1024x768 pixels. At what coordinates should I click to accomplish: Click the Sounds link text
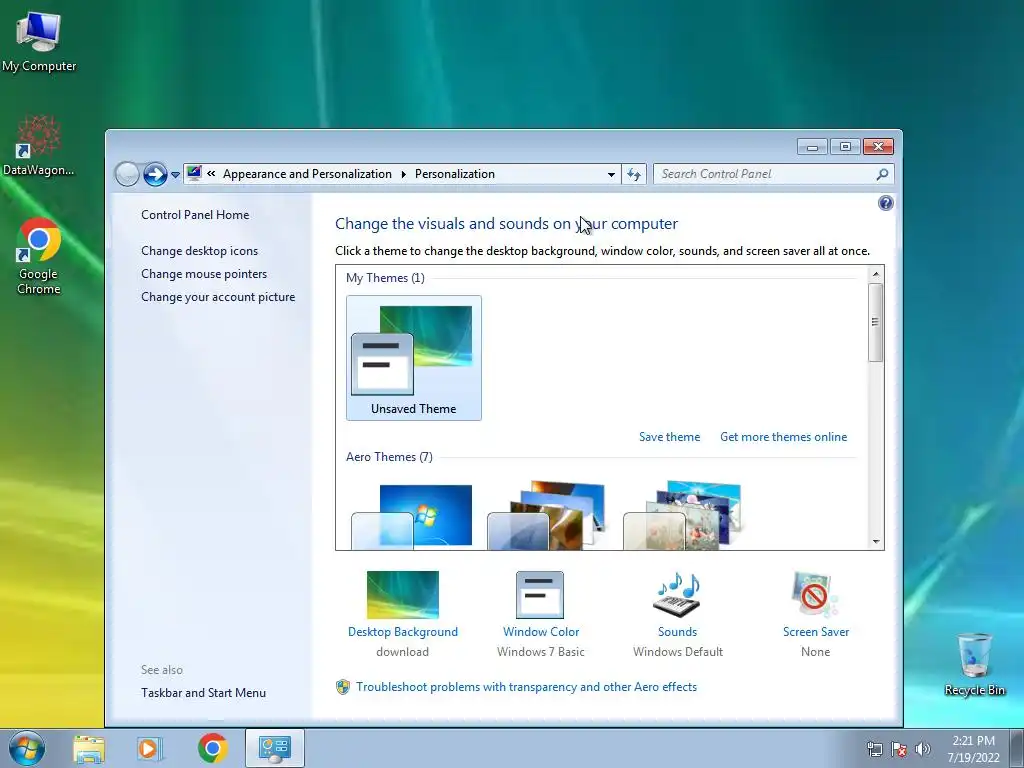677,632
